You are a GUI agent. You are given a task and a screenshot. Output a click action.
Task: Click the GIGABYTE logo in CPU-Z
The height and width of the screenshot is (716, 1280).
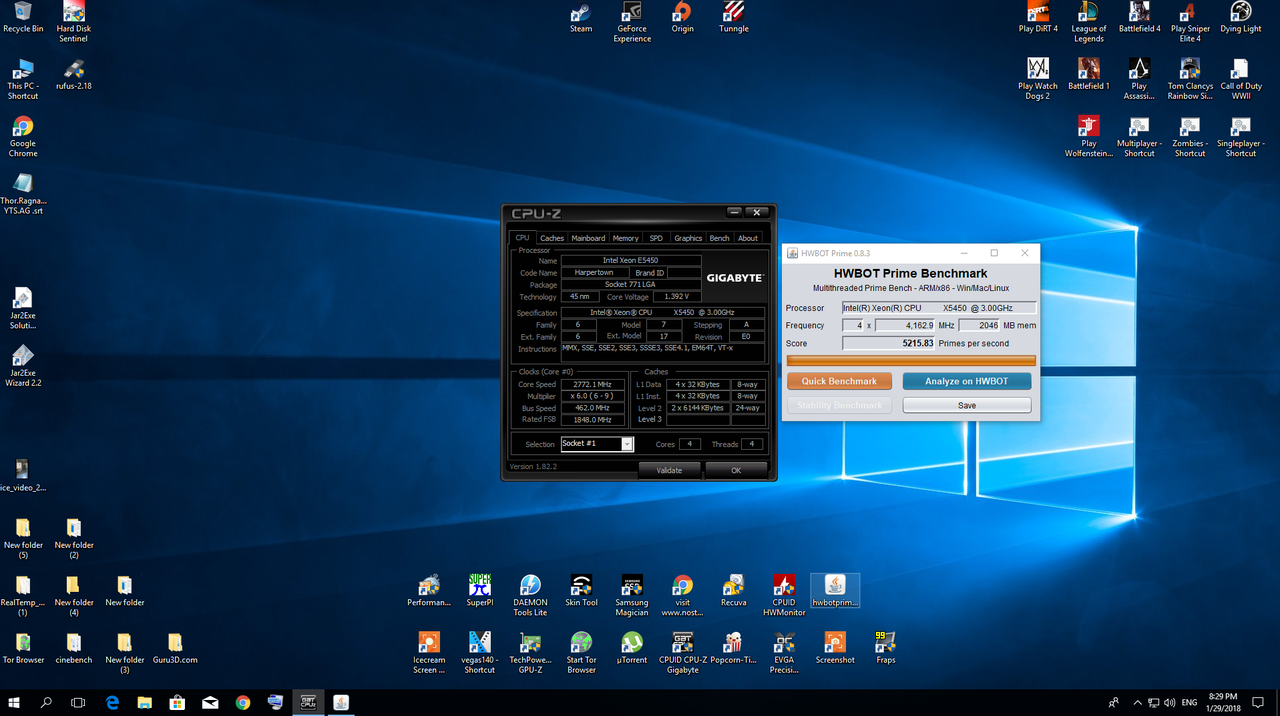735,277
